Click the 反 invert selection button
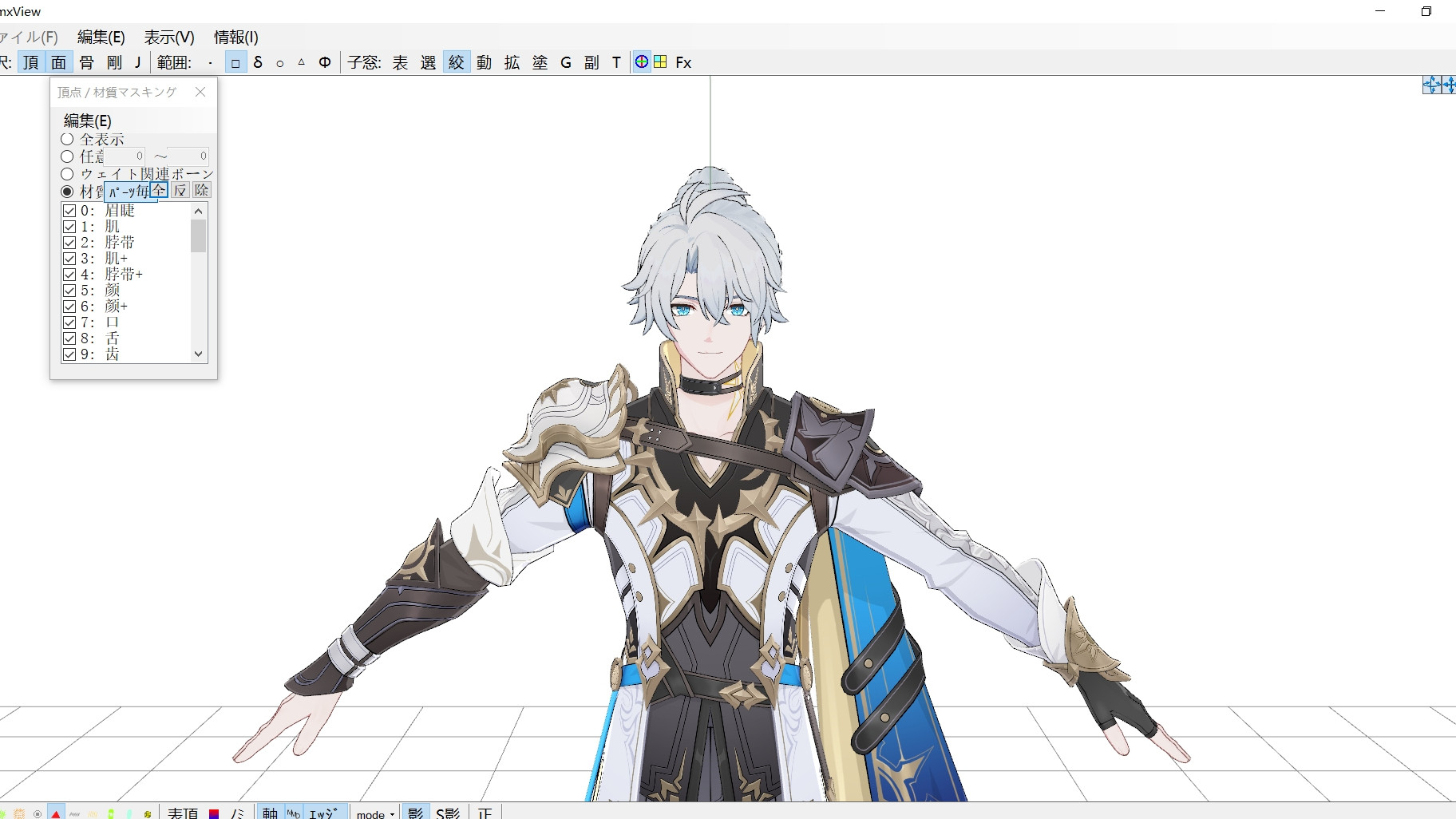This screenshot has height=819, width=1456. (180, 190)
